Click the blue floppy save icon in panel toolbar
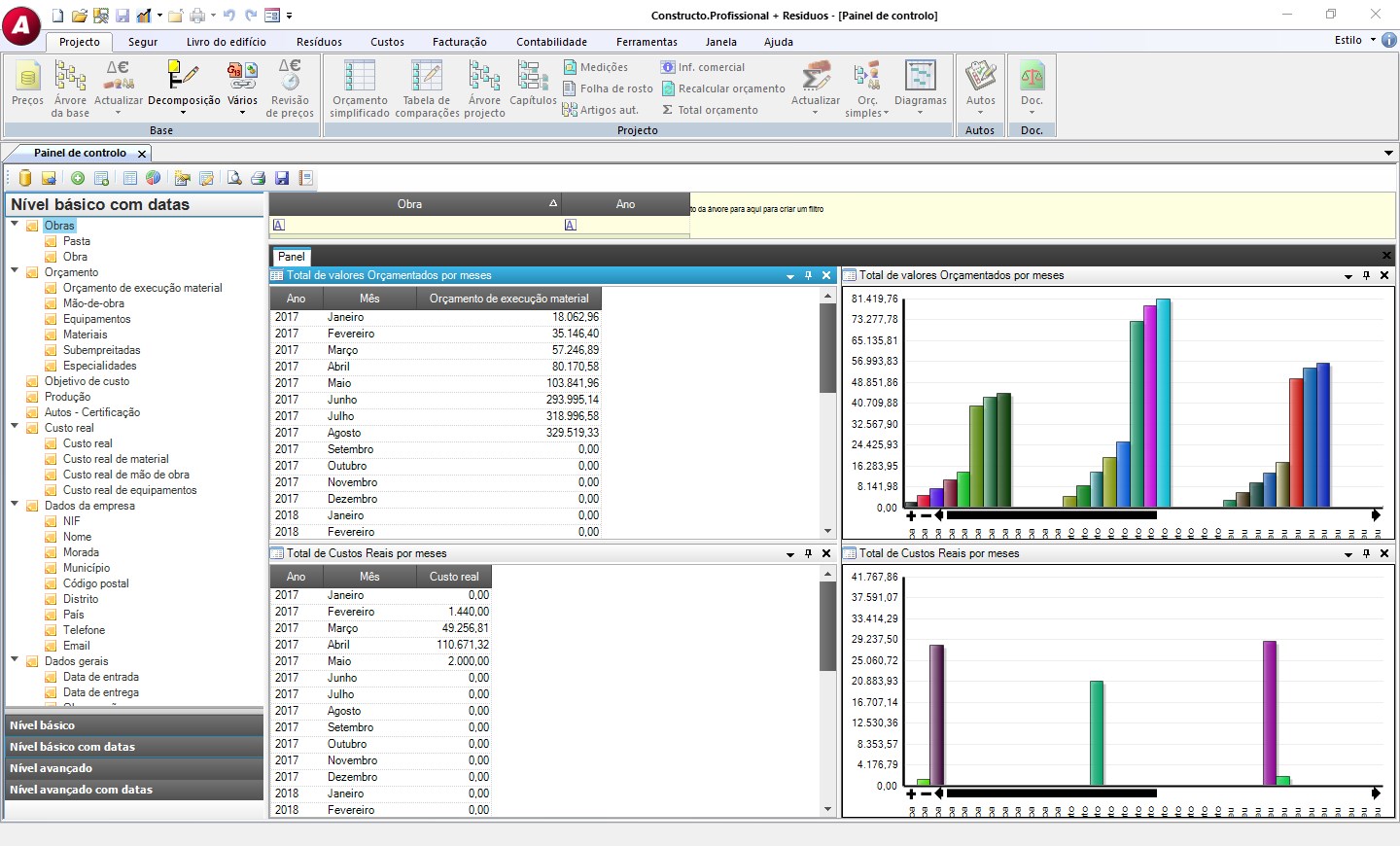Viewport: 1400px width, 846px height. (x=282, y=178)
